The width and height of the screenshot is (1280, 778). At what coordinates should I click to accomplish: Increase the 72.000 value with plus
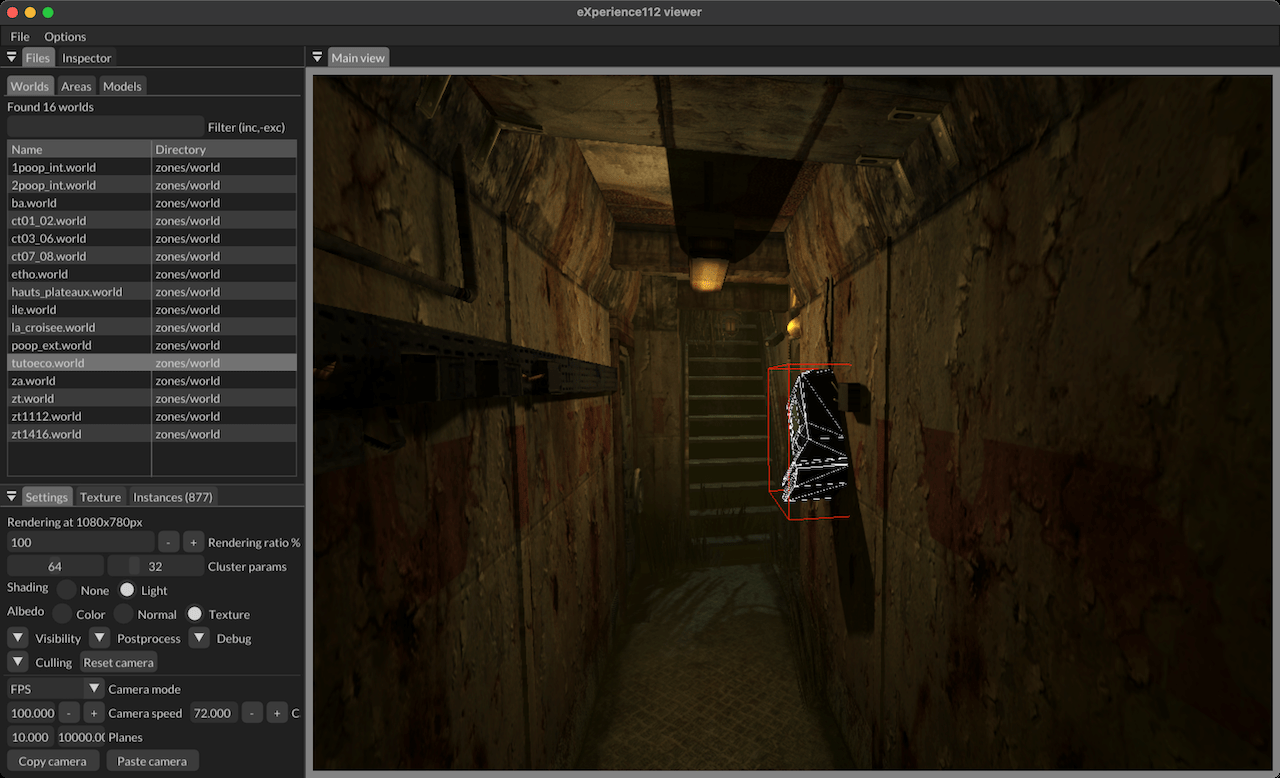click(x=277, y=713)
